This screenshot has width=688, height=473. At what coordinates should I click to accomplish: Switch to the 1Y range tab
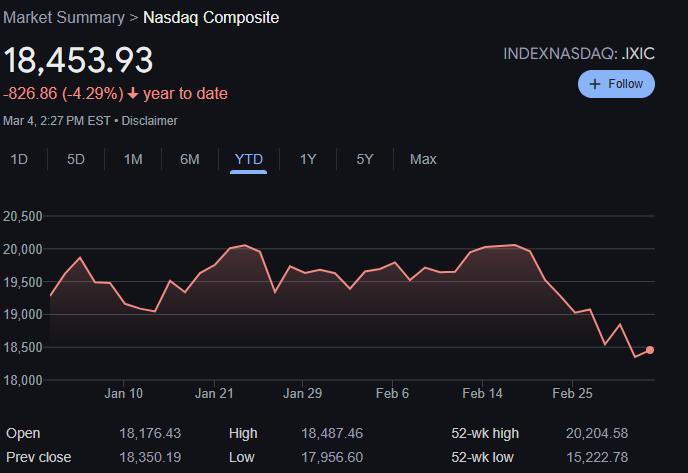tap(308, 159)
